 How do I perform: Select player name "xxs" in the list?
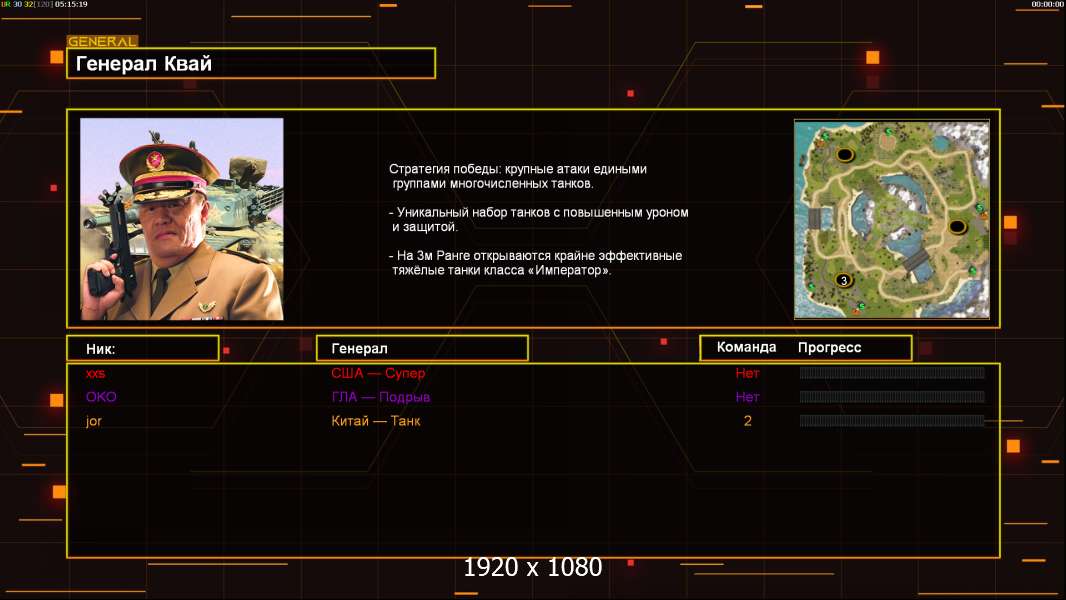(95, 373)
